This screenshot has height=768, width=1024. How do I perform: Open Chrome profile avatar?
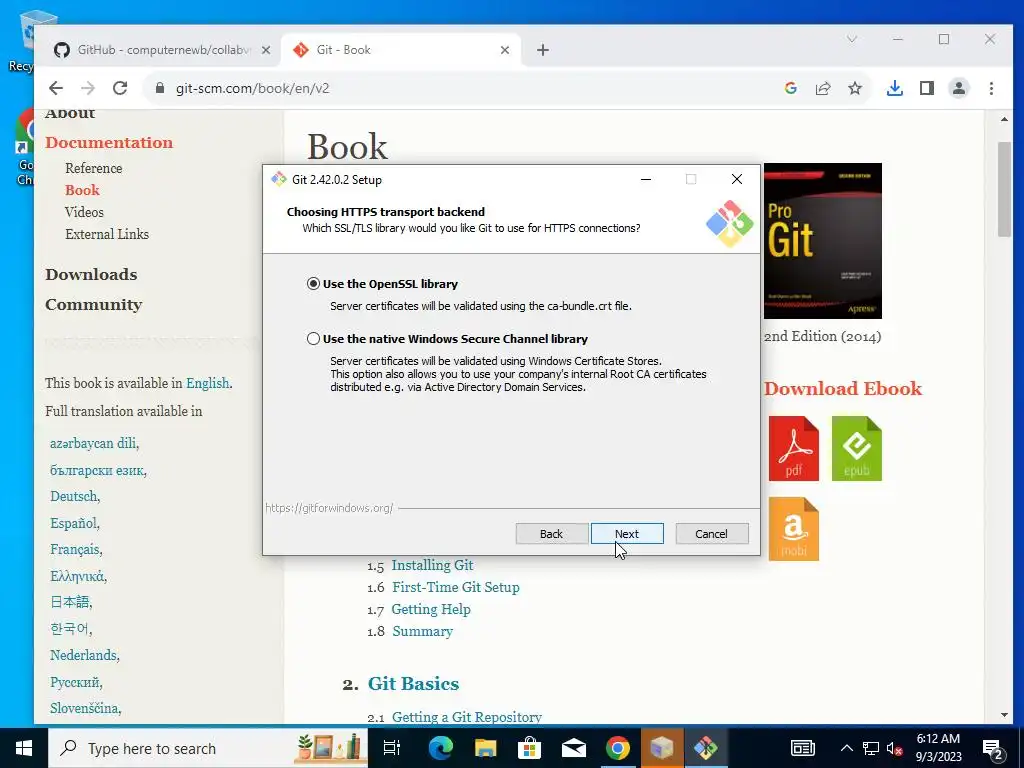tap(959, 88)
